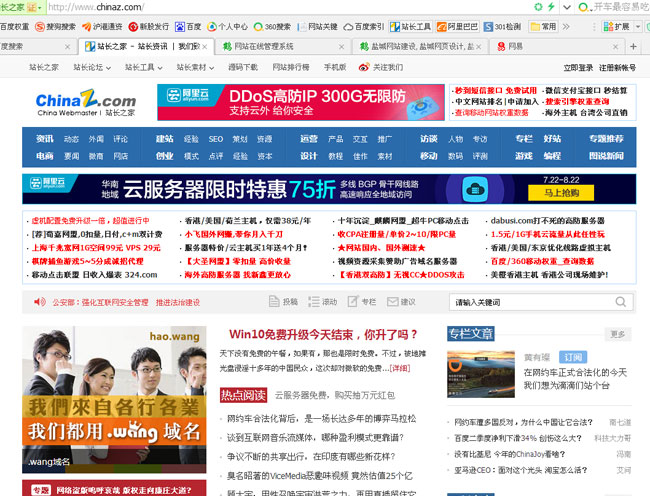Click the 建议 envelope icon
The width and height of the screenshot is (650, 496).
(392, 302)
